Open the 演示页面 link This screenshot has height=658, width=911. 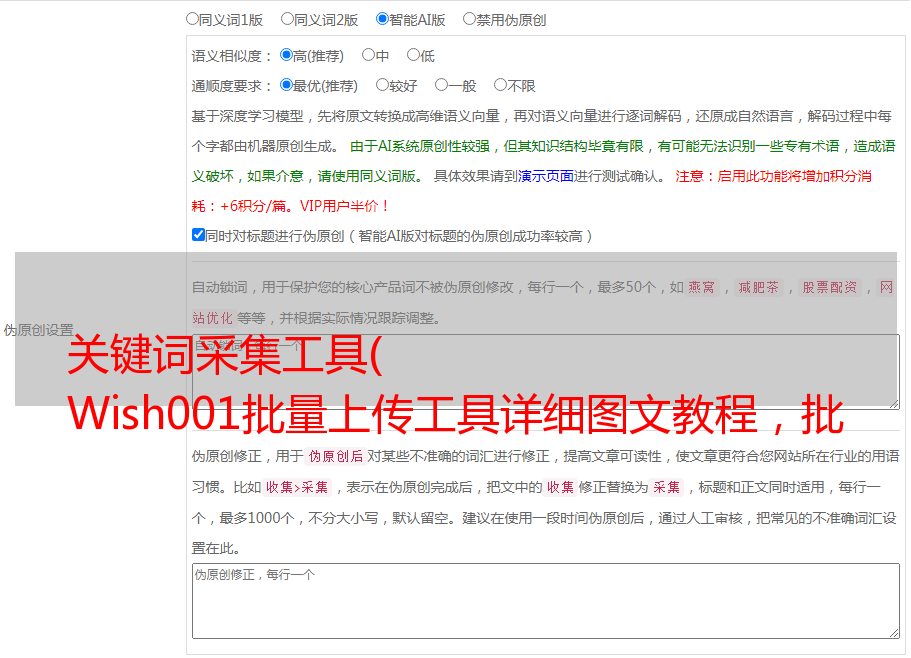[545, 176]
